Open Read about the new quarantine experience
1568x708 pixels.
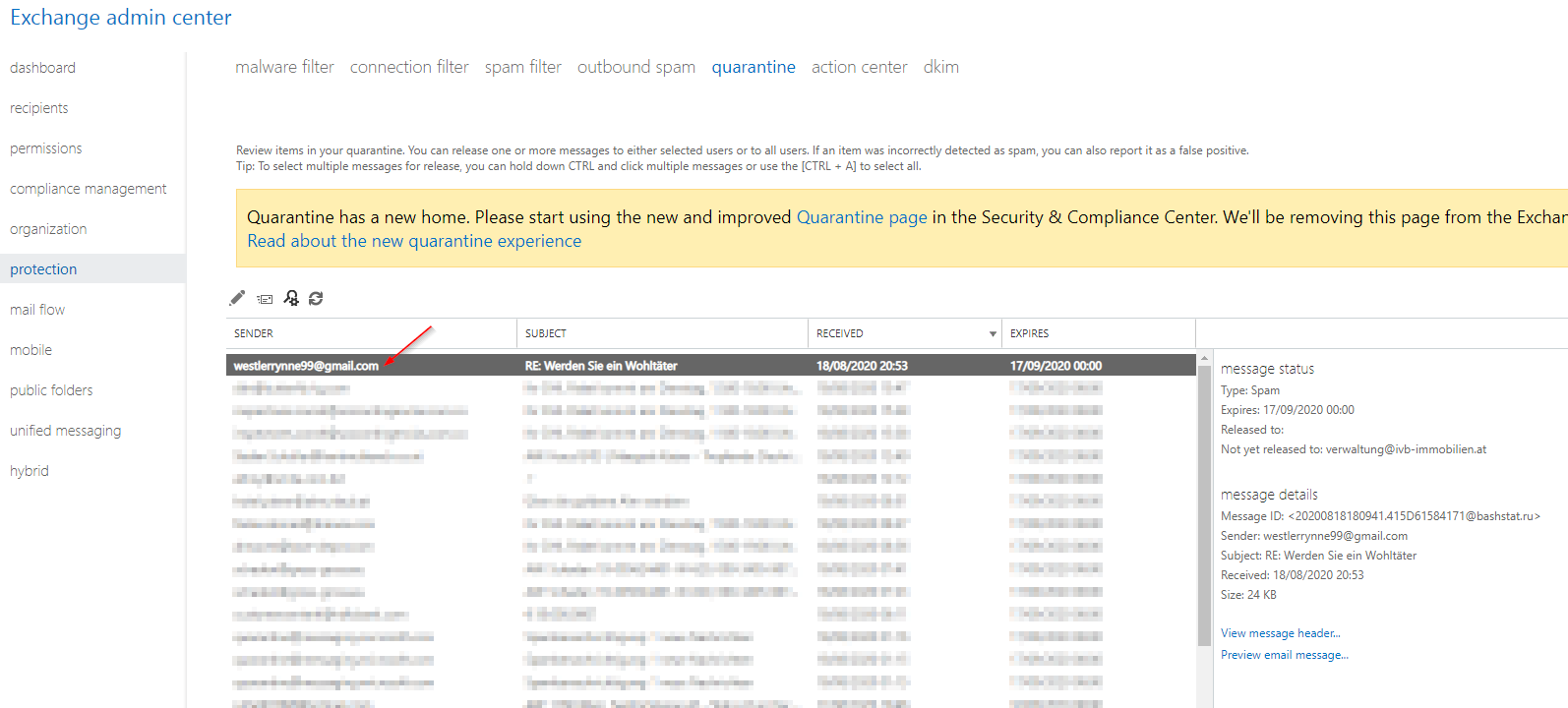pos(414,241)
